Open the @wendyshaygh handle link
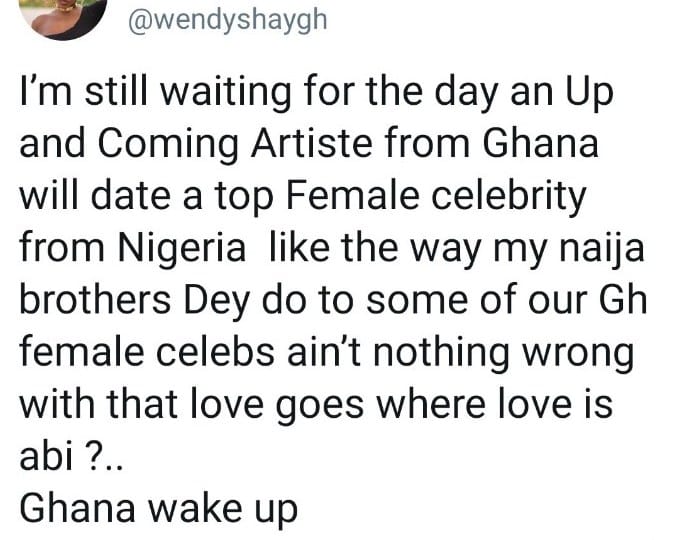This screenshot has height=540, width=675. pos(228,21)
